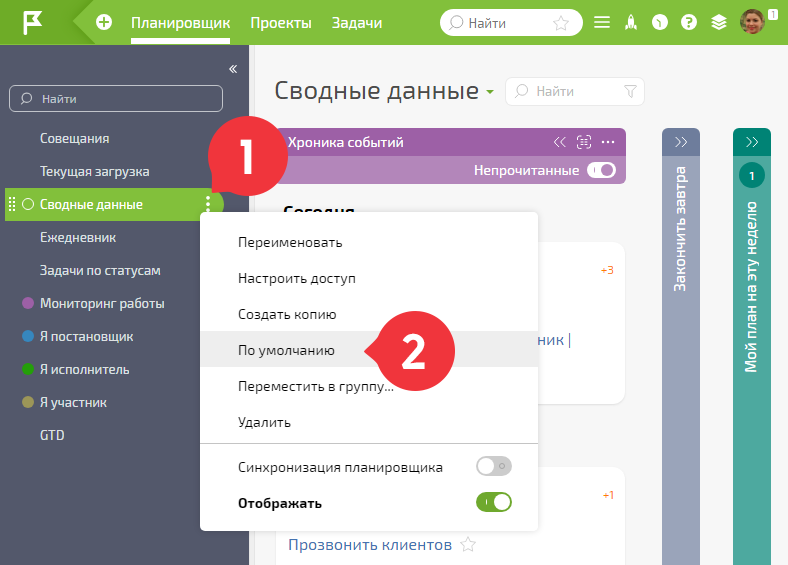Turn off the Отображать switch

[x=494, y=502]
